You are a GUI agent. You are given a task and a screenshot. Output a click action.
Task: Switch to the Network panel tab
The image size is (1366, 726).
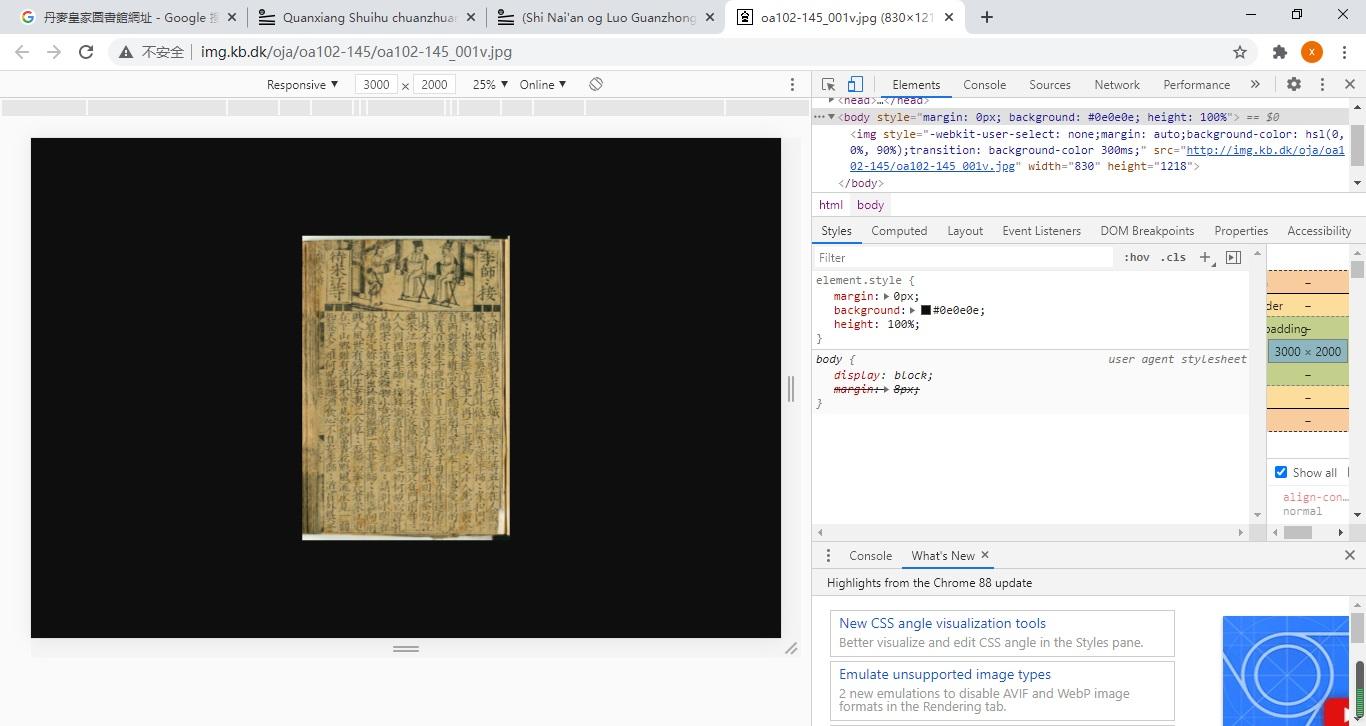coord(1116,85)
